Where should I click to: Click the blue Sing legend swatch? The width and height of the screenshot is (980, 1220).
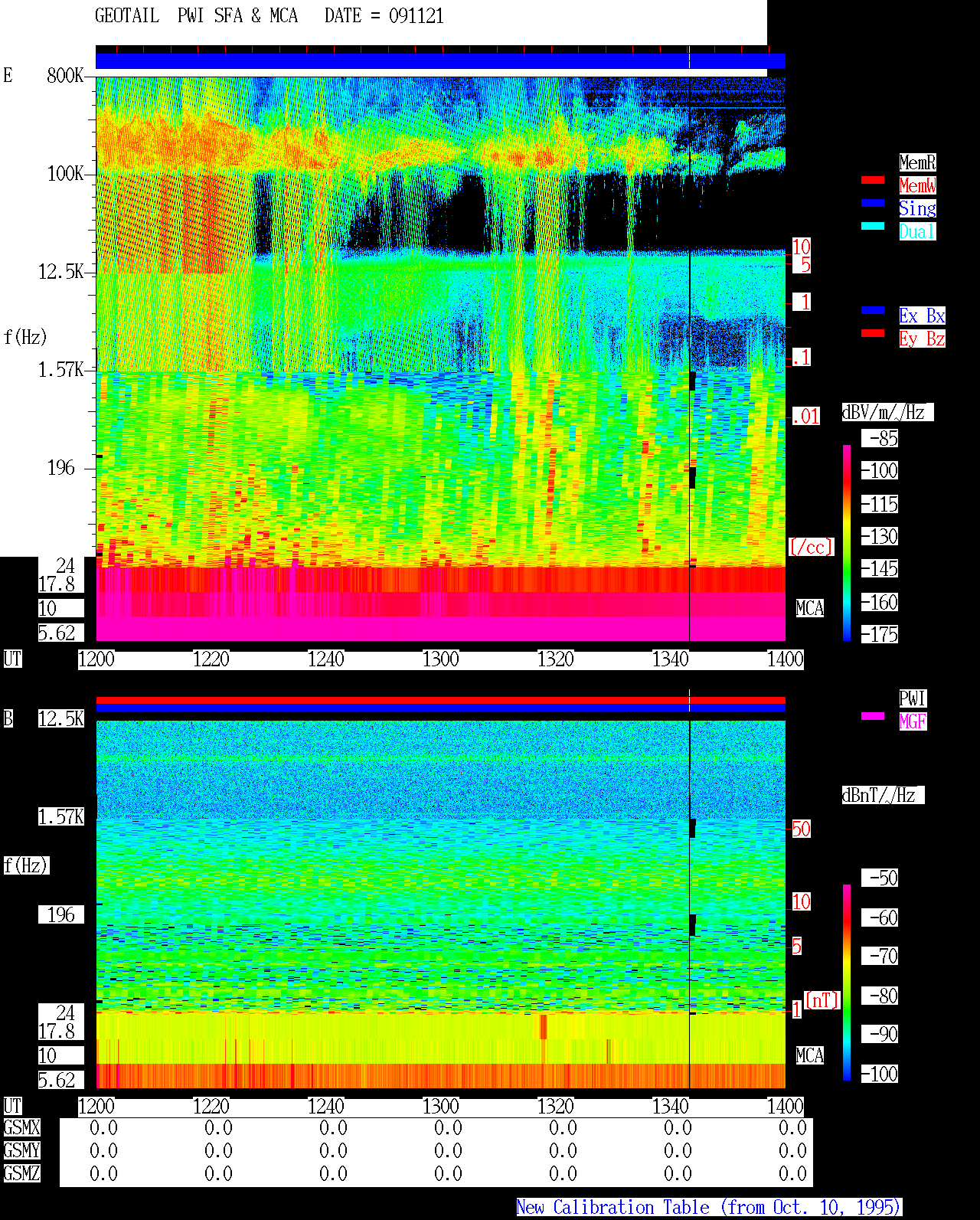pos(873,203)
